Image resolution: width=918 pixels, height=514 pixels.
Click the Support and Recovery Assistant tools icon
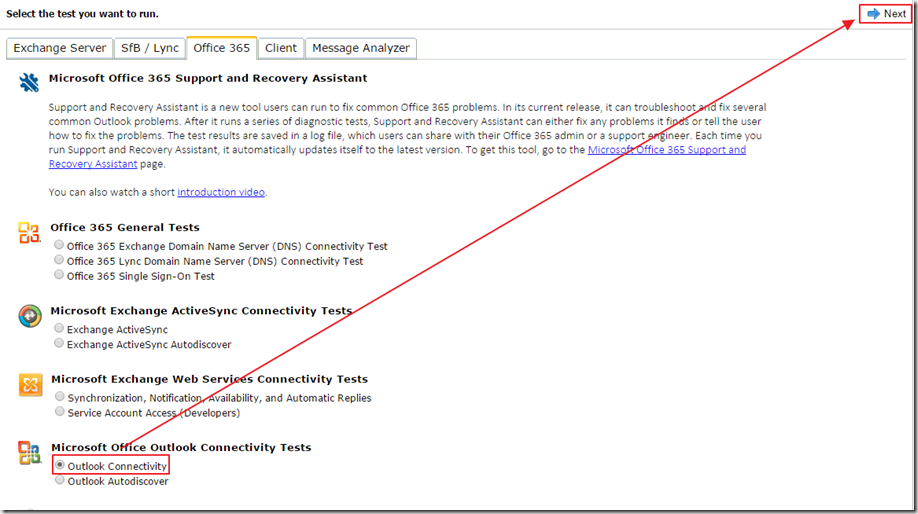[29, 82]
